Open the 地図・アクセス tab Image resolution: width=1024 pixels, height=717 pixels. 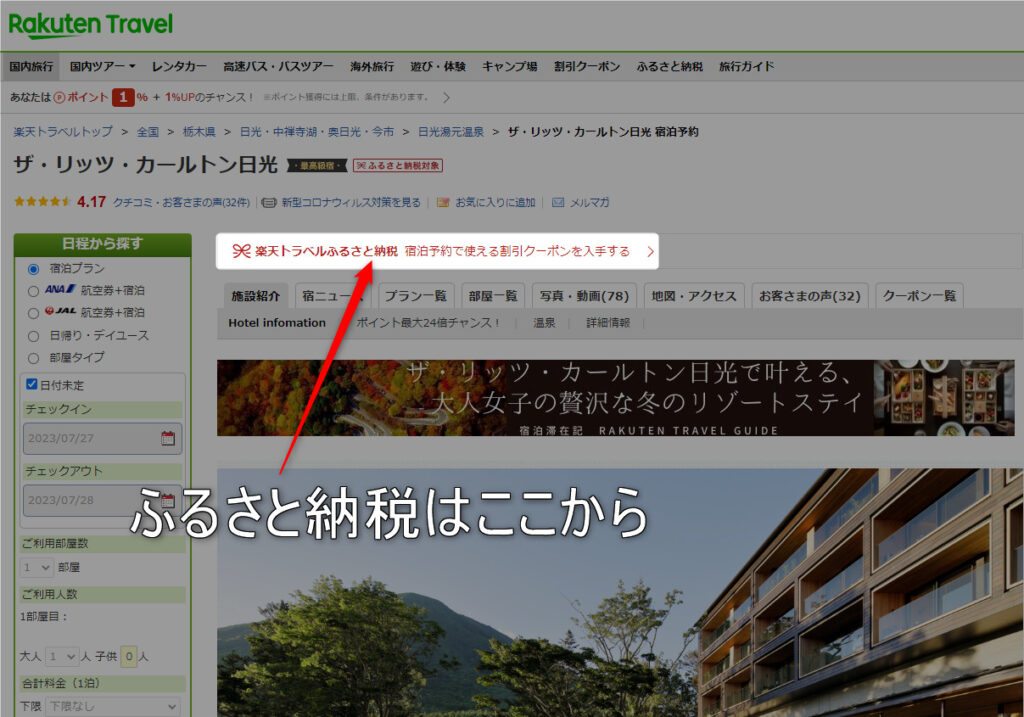click(693, 296)
